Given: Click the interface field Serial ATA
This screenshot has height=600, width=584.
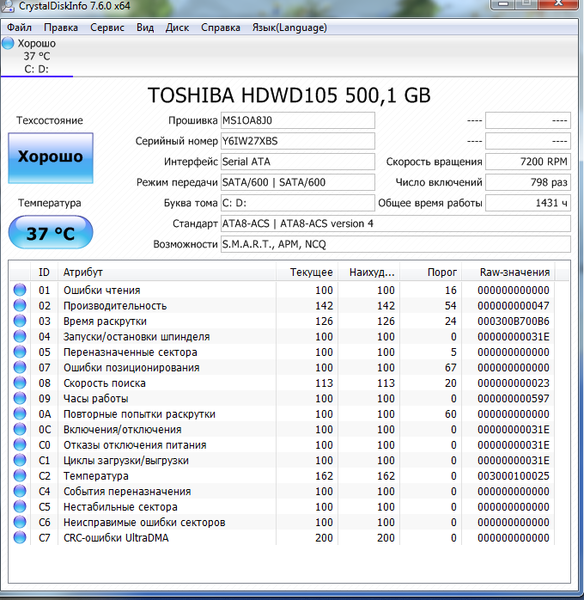Looking at the screenshot, I should 298,162.
